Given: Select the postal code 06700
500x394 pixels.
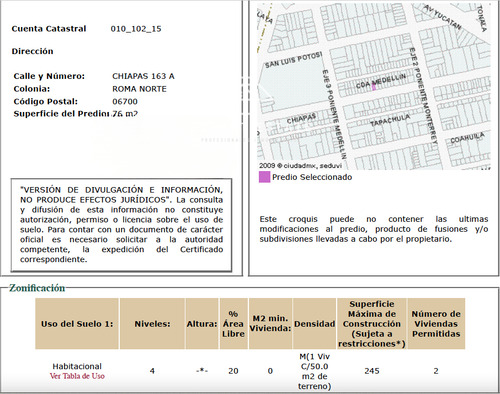Looking at the screenshot, I should [x=125, y=101].
